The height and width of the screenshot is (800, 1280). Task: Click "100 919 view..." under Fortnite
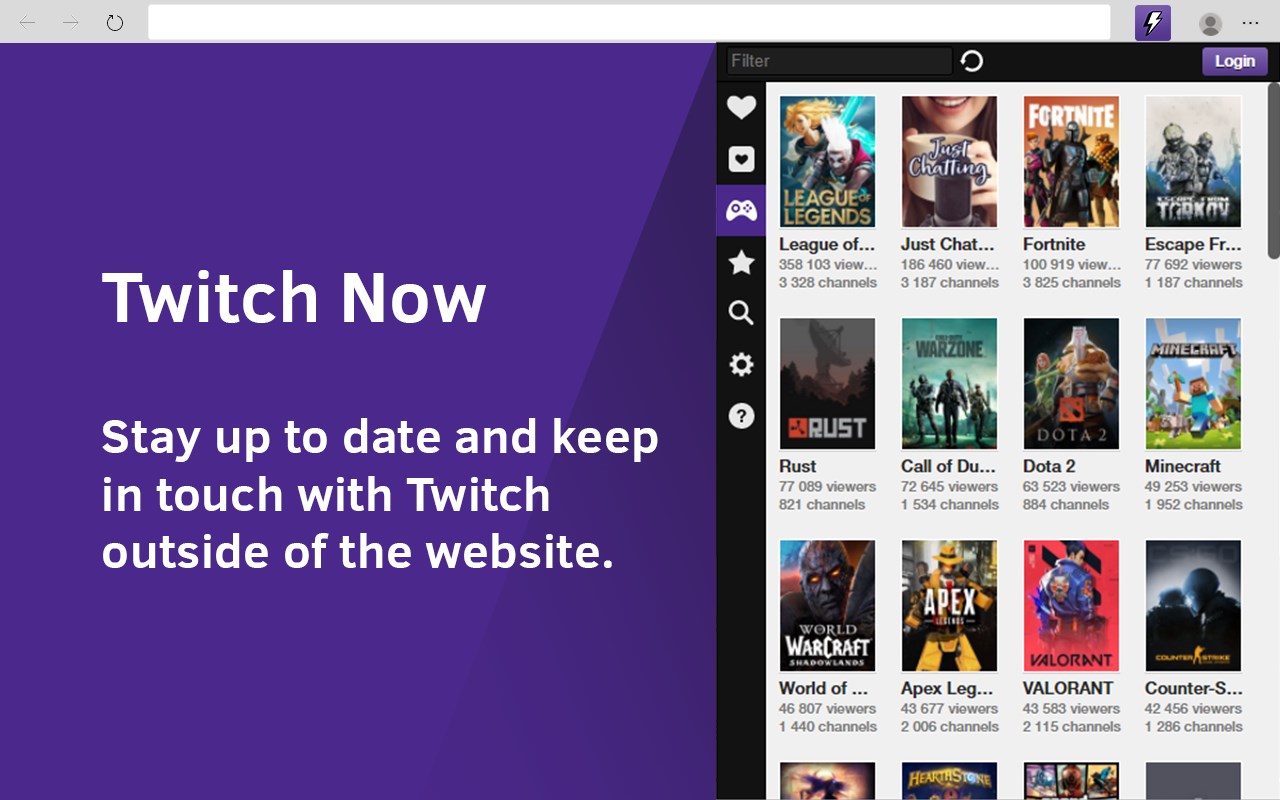pyautogui.click(x=1072, y=265)
